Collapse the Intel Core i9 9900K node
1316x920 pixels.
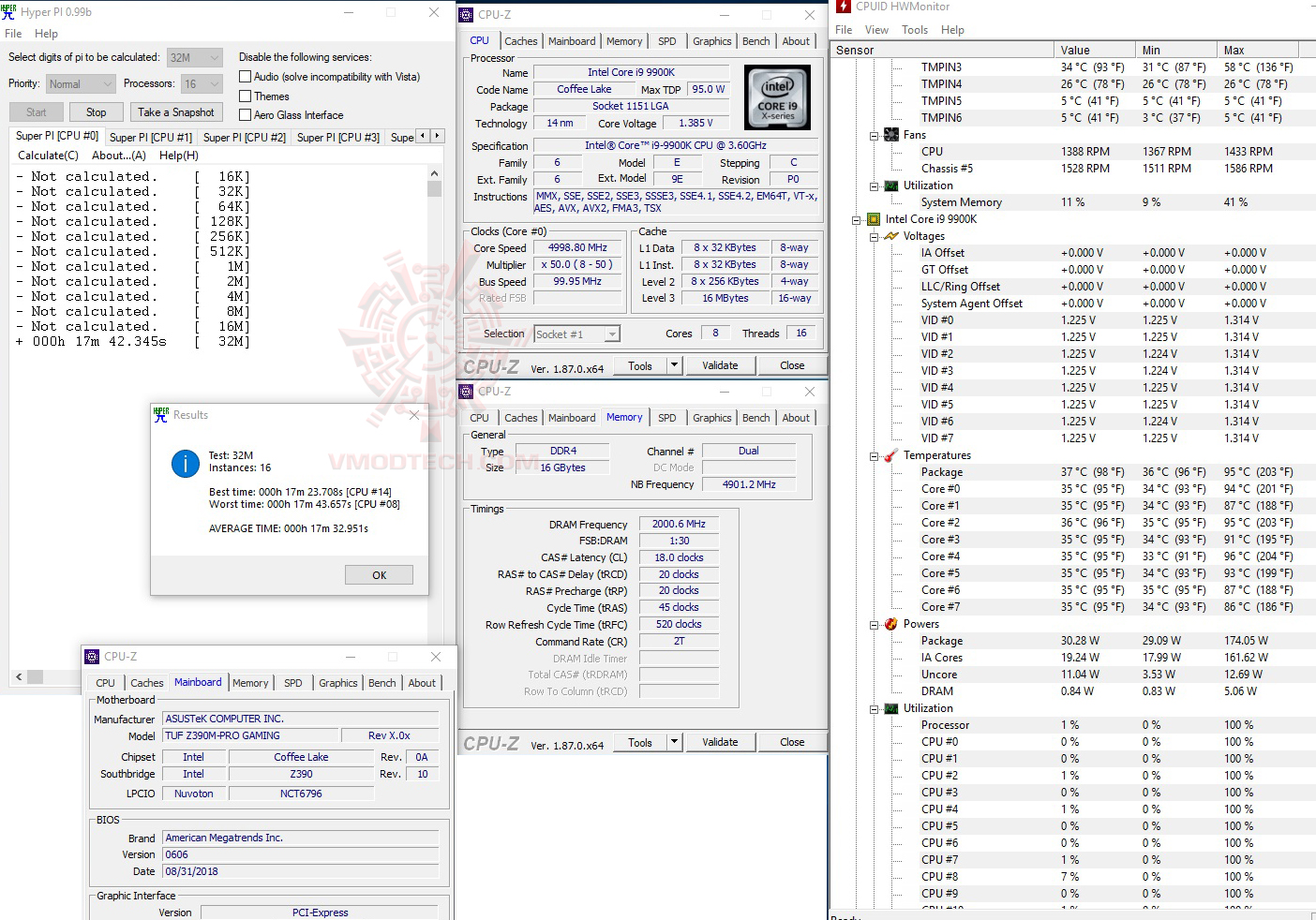pyautogui.click(x=855, y=218)
